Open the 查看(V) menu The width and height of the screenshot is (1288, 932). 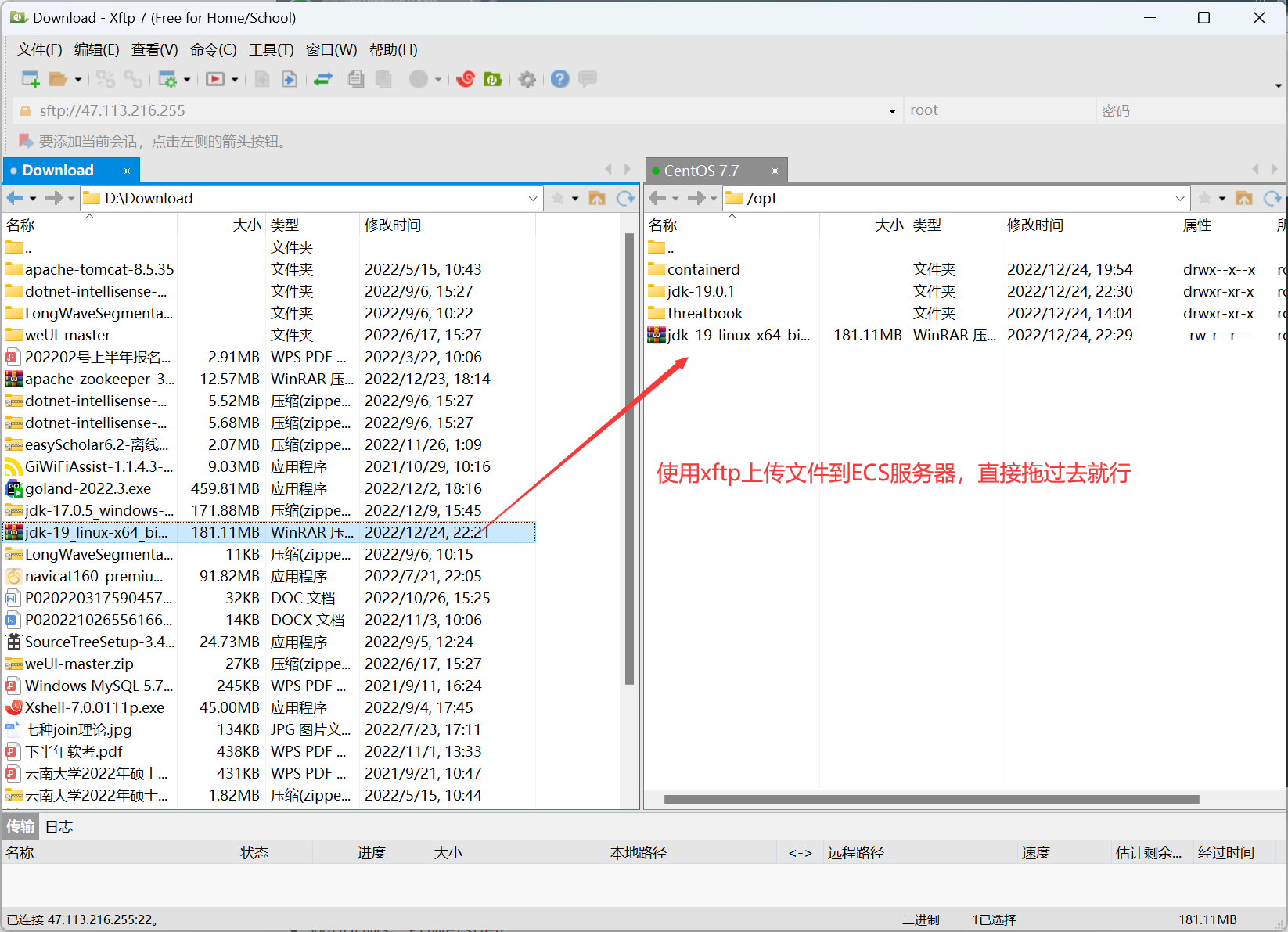click(x=155, y=50)
